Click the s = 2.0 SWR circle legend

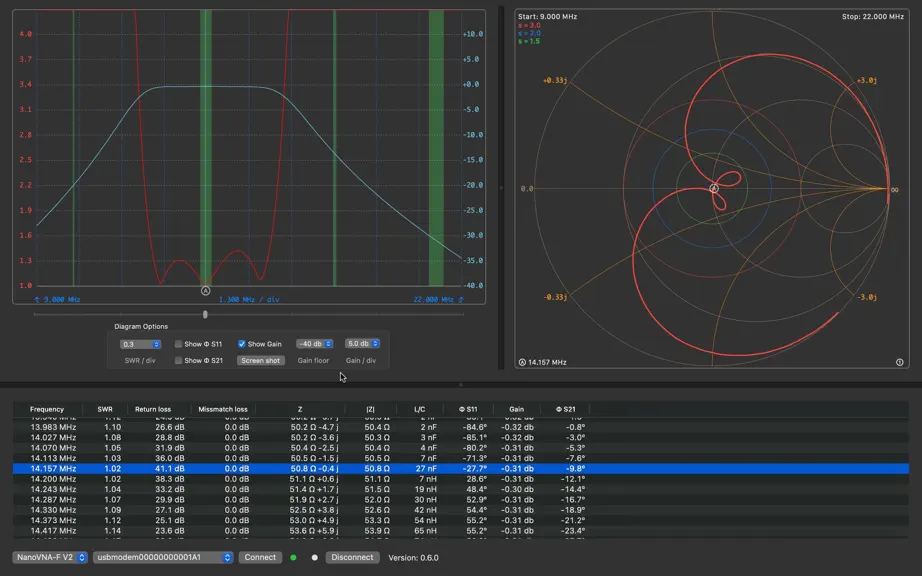click(x=529, y=33)
